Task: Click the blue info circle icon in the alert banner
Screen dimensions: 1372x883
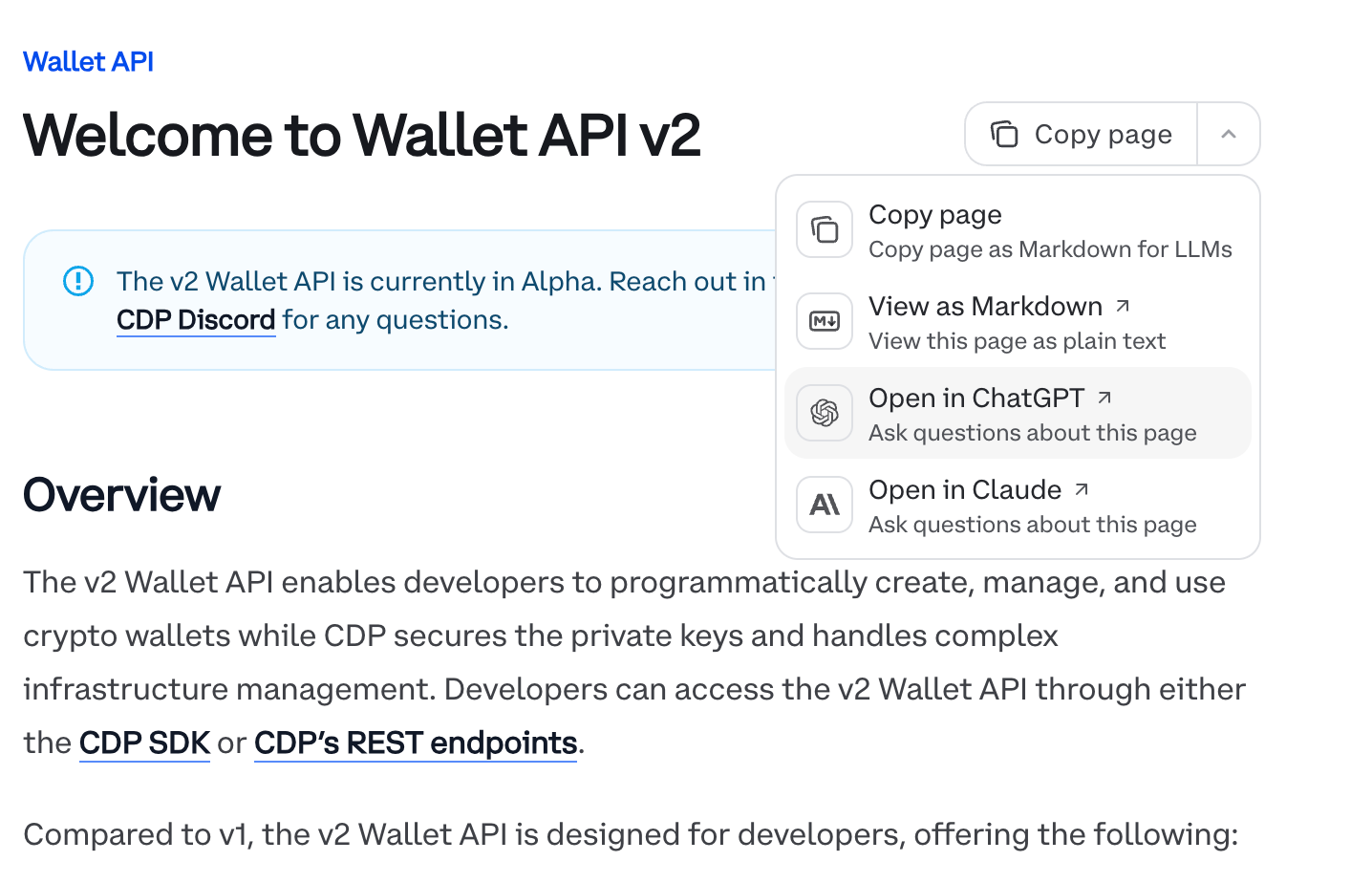Action: [x=77, y=281]
